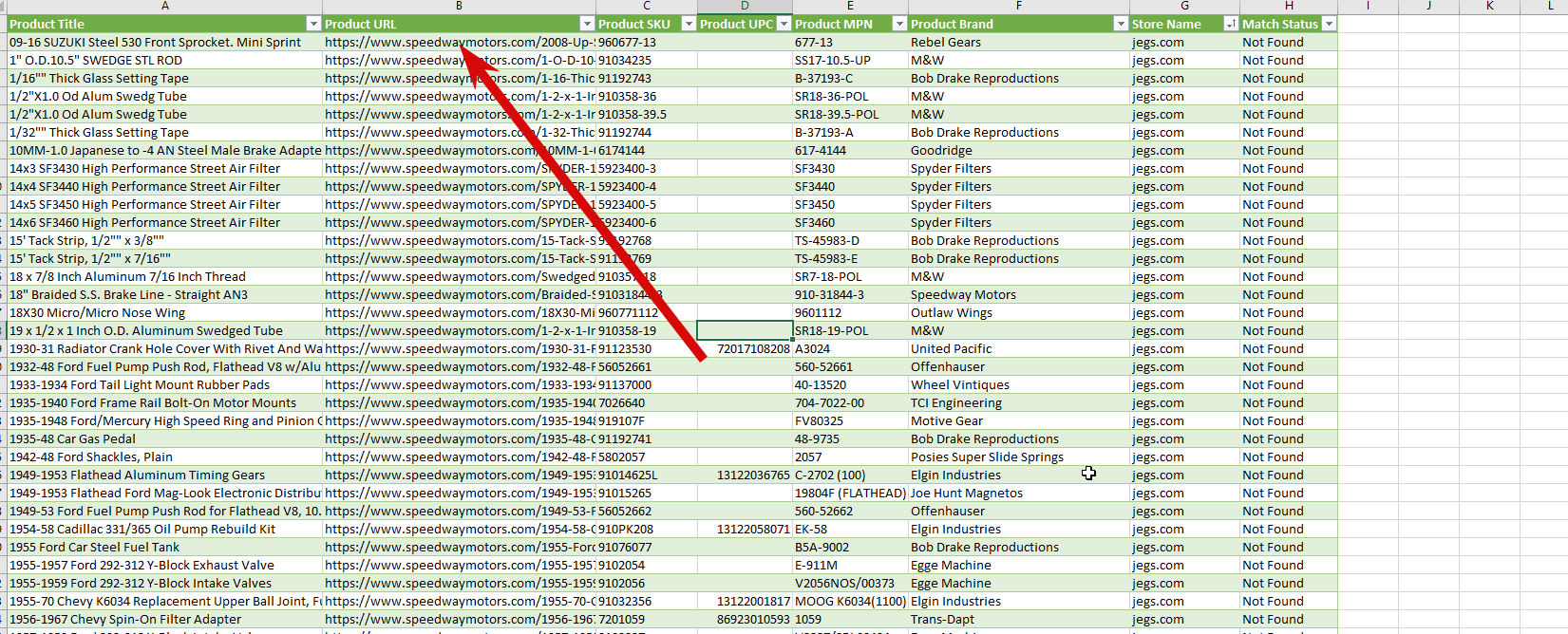Viewport: 1568px width, 634px height.
Task: Select column A header
Action: (164, 6)
